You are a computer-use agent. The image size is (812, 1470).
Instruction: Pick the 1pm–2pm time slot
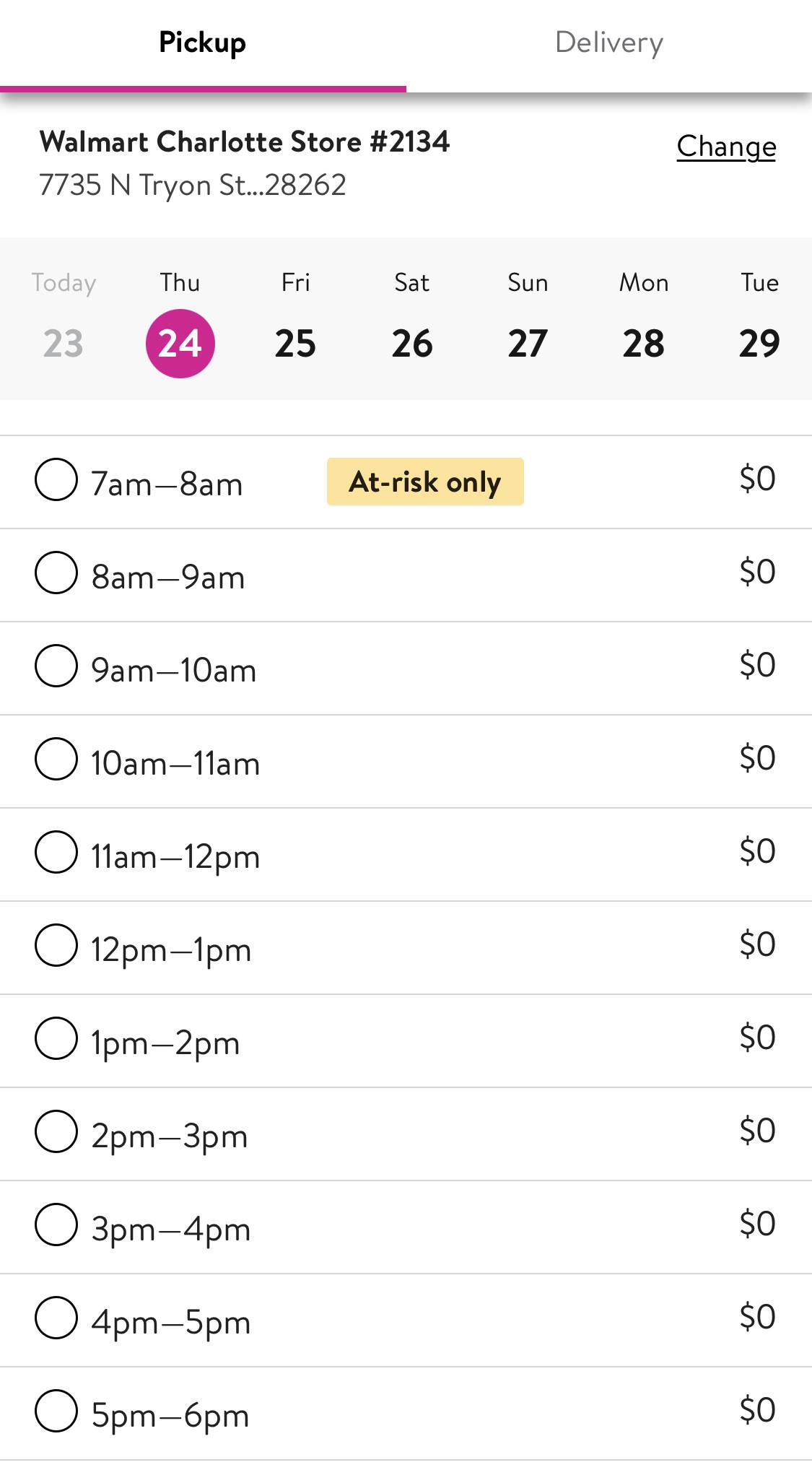pyautogui.click(x=56, y=1039)
